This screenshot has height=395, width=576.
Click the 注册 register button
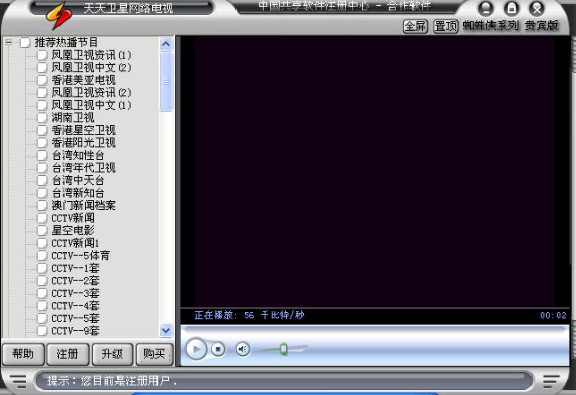68,354
